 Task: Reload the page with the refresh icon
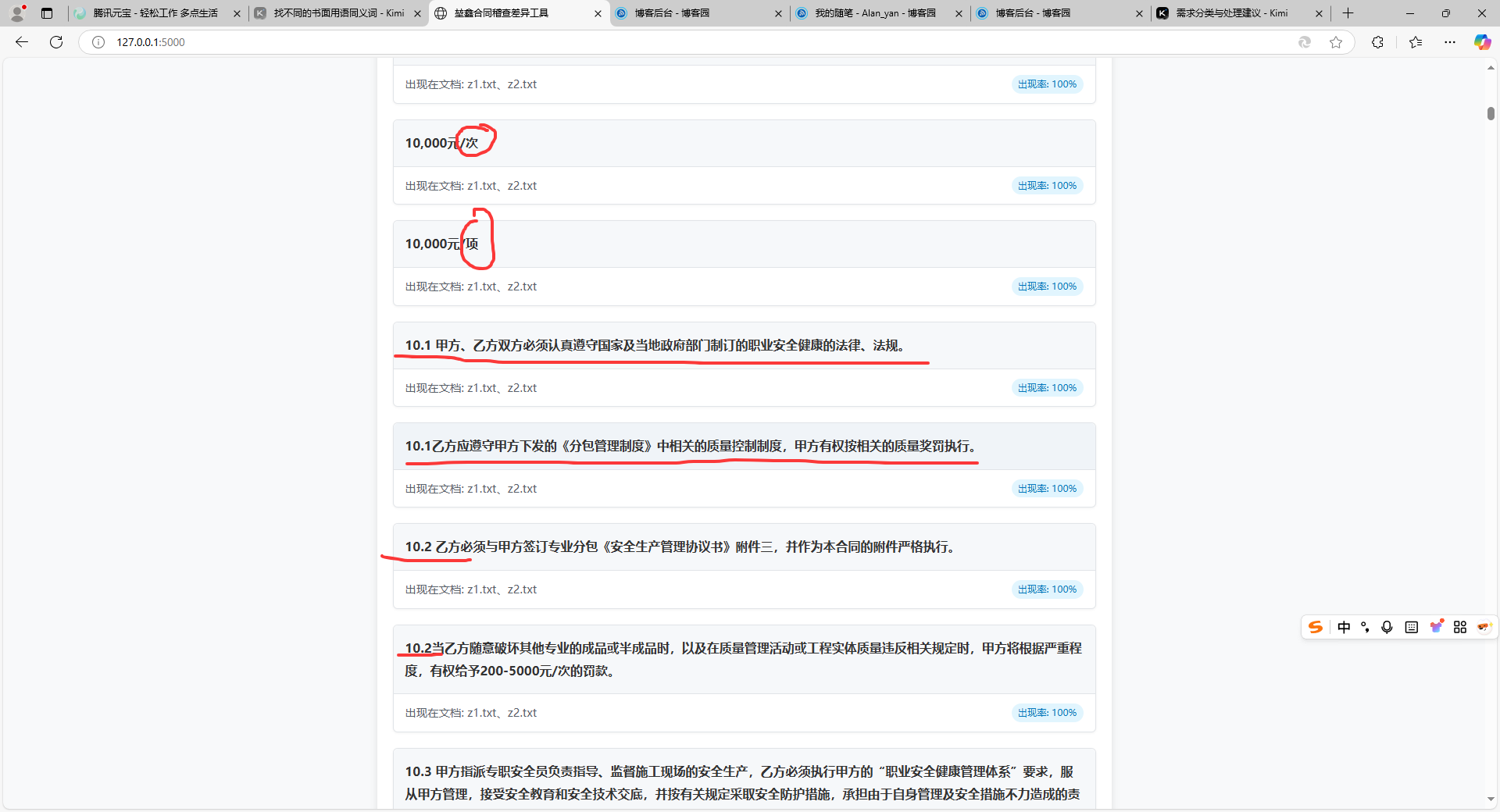(x=56, y=42)
